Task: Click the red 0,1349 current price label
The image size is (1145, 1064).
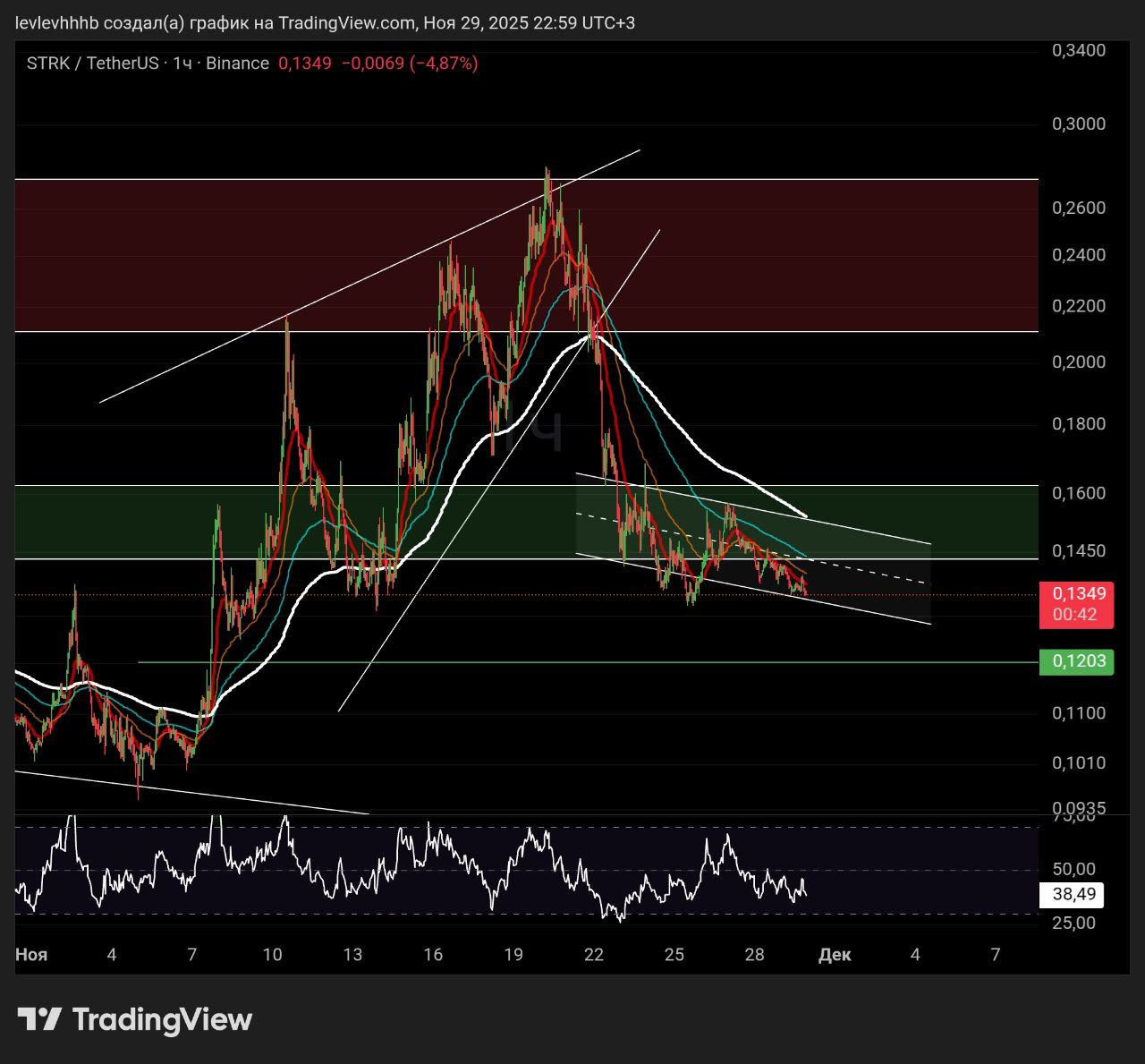Action: point(1078,593)
